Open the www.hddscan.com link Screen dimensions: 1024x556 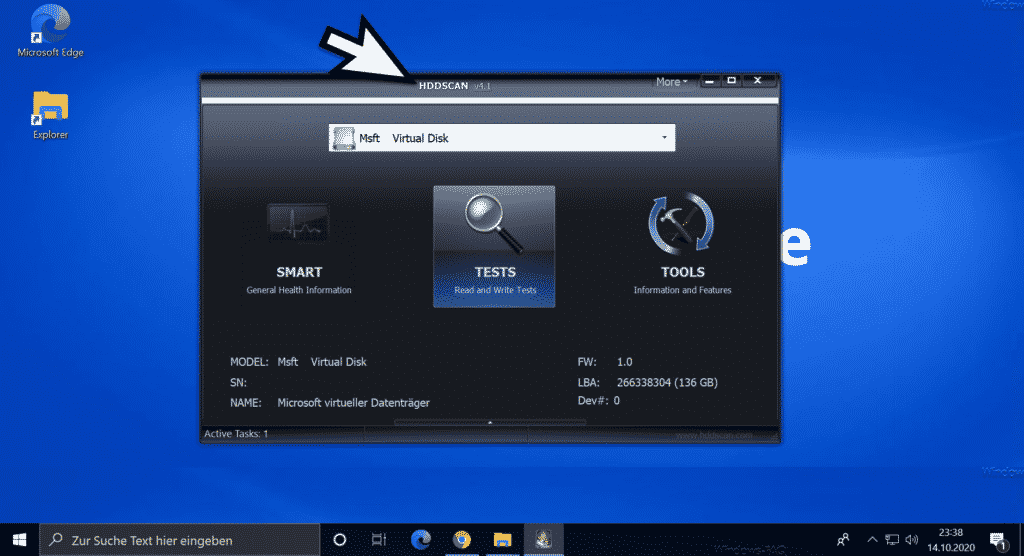714,435
